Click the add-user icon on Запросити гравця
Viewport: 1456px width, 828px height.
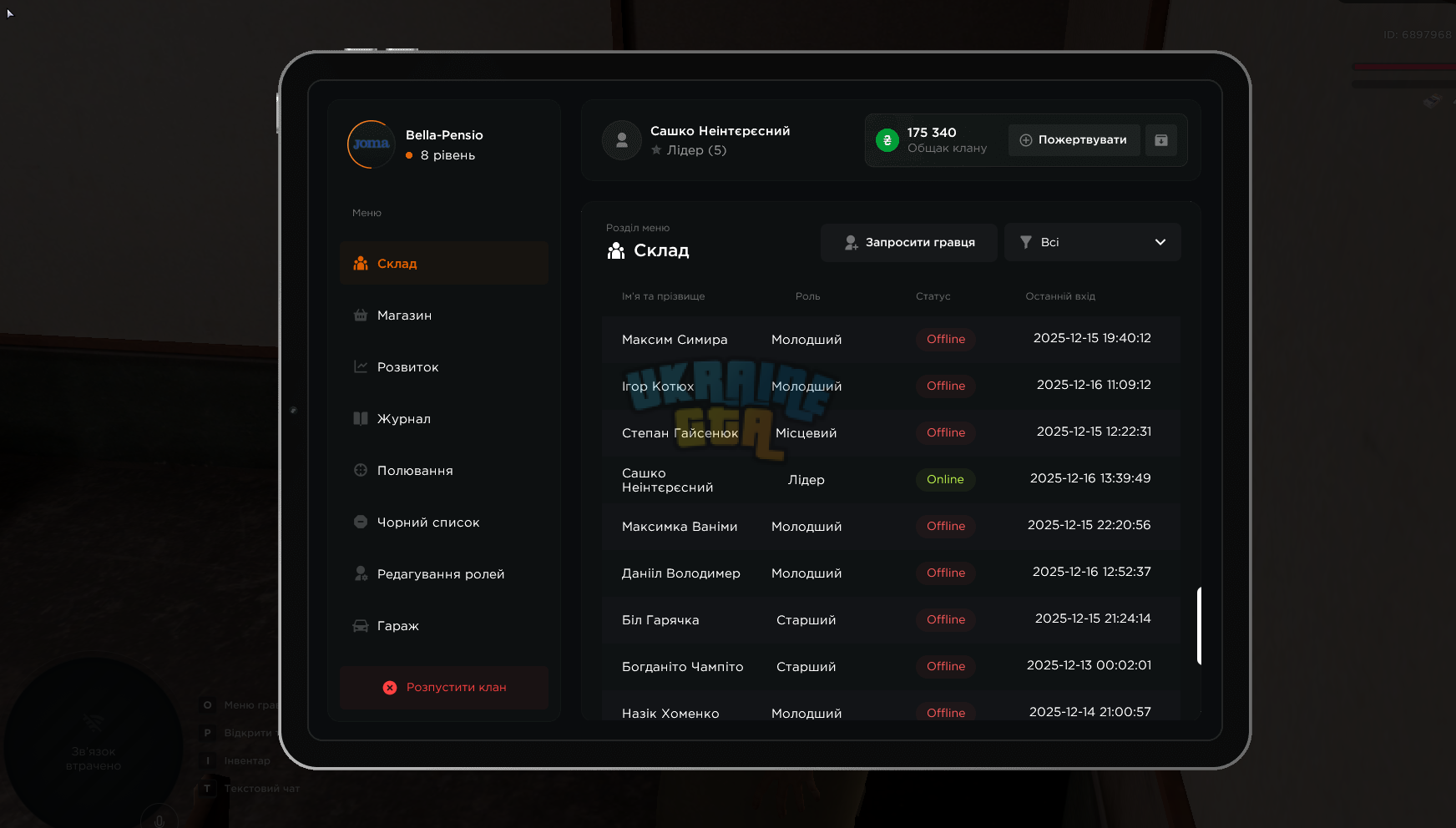pos(851,243)
